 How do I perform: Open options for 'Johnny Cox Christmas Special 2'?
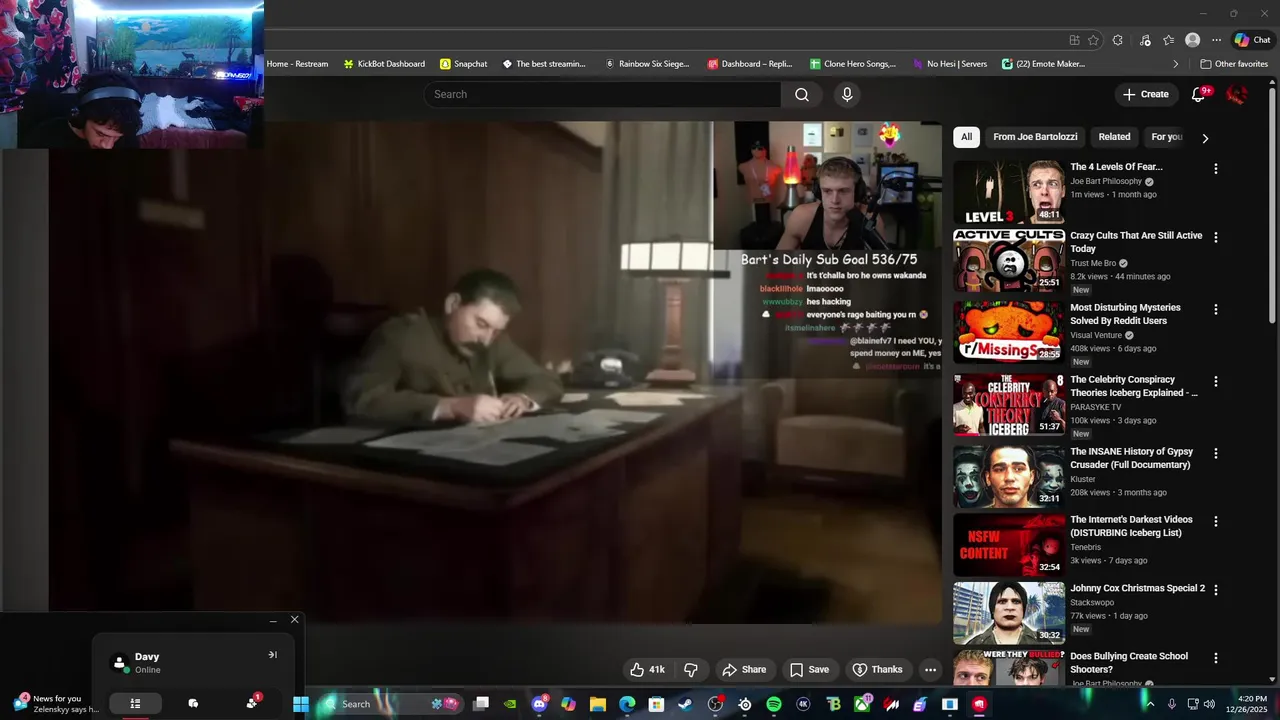[1216, 591]
